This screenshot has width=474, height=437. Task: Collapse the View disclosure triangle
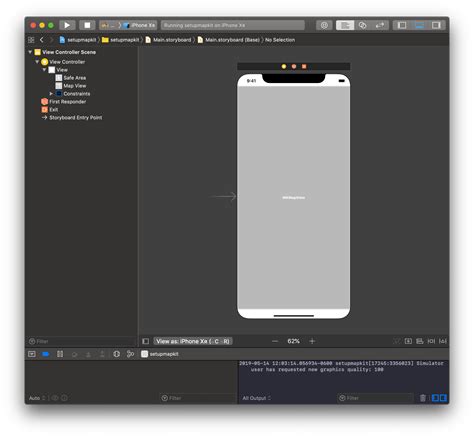coord(44,70)
